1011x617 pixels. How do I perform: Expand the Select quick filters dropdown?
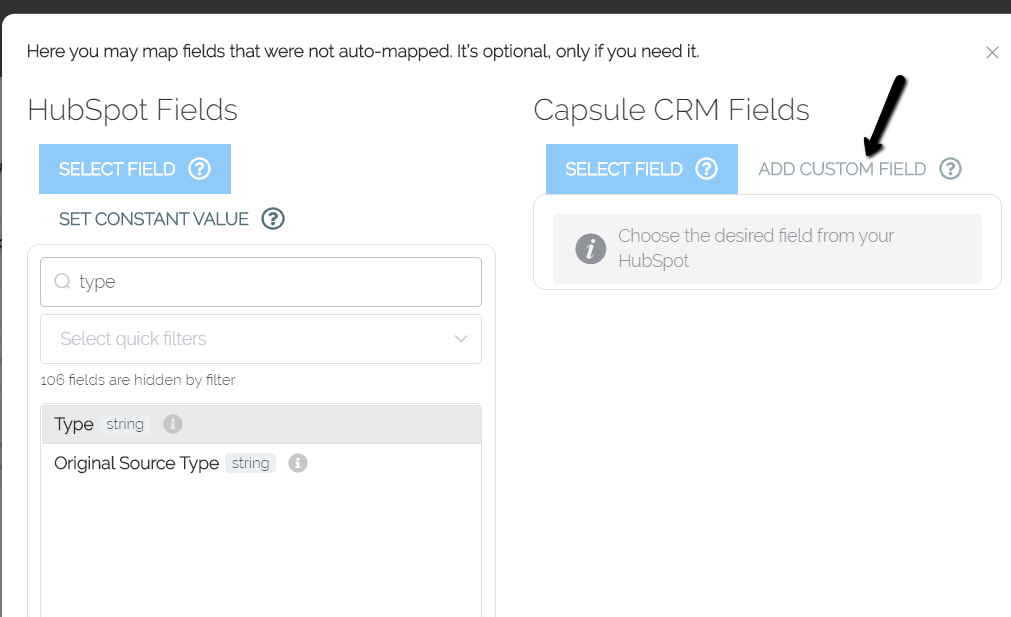click(x=260, y=339)
